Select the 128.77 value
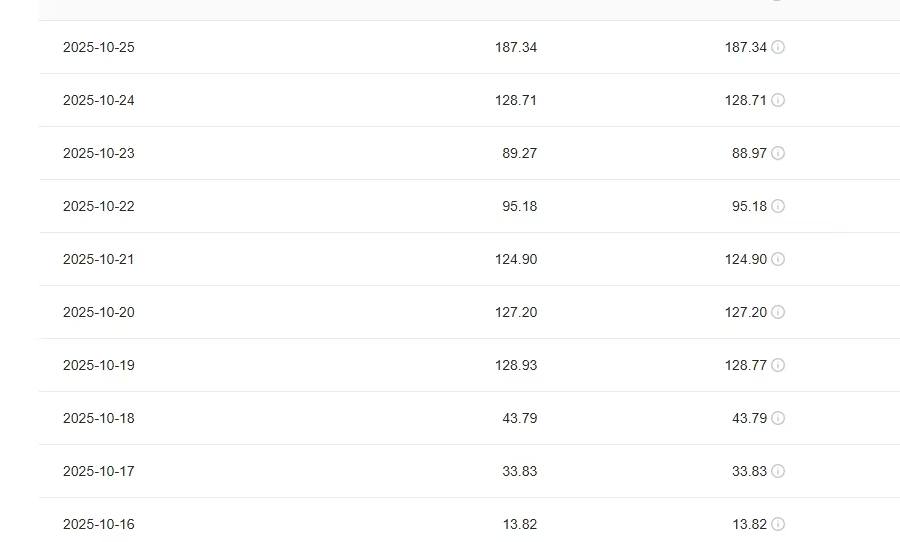Screen dimensions: 900x542 (745, 365)
